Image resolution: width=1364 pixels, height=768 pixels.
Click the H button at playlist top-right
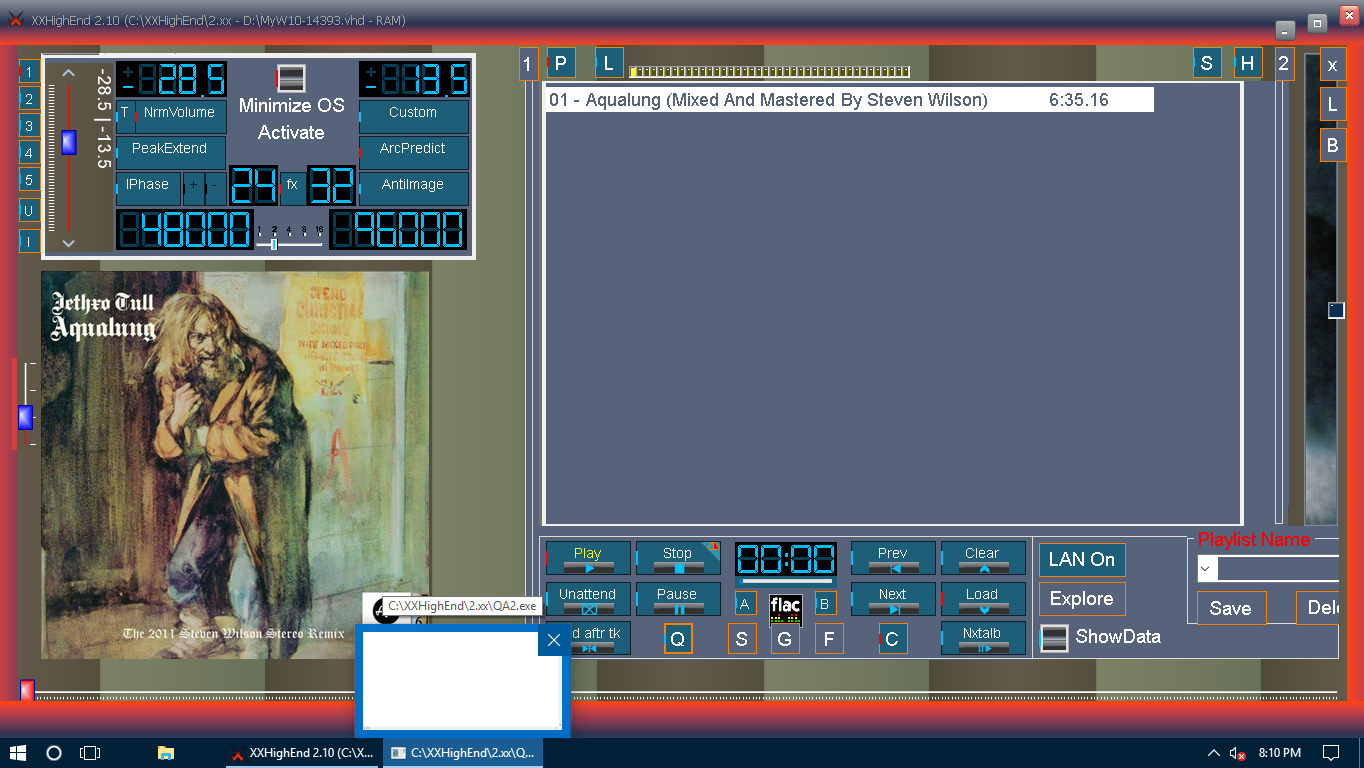point(1248,63)
